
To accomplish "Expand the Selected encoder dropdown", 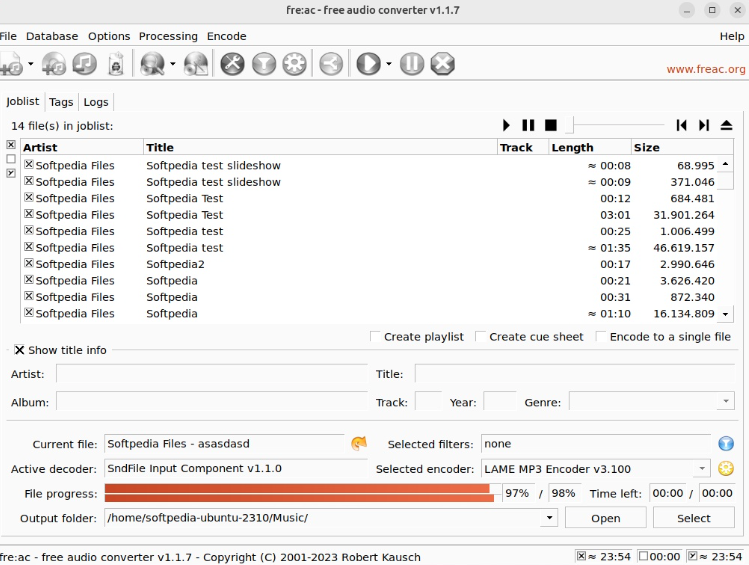I will click(x=702, y=469).
